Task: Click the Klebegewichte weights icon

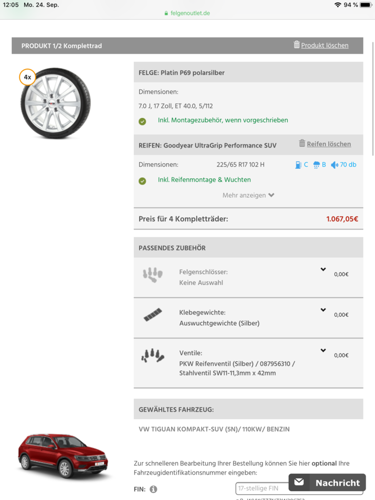Action: (153, 314)
